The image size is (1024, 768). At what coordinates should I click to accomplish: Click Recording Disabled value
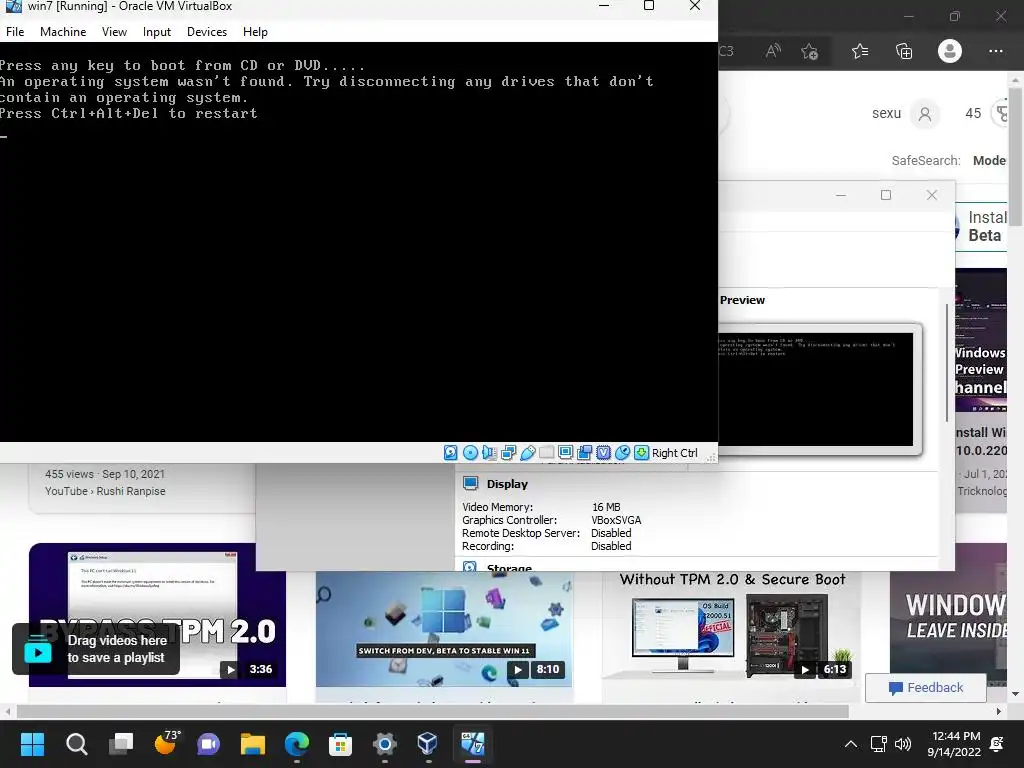pyautogui.click(x=611, y=546)
